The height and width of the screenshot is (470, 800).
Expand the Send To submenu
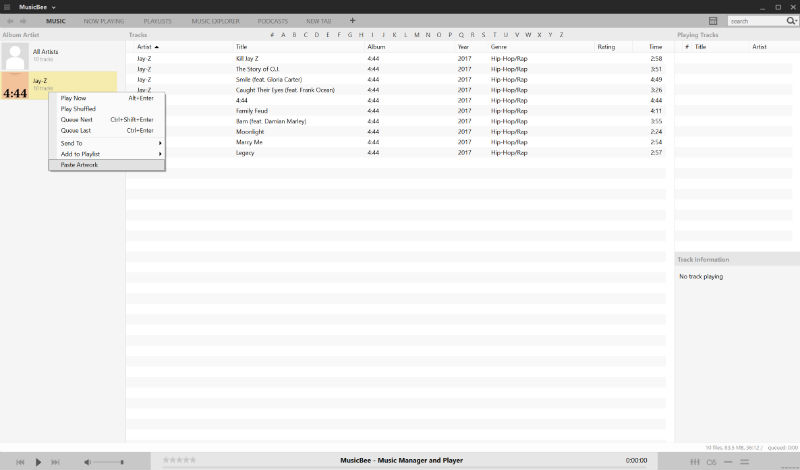pos(107,143)
